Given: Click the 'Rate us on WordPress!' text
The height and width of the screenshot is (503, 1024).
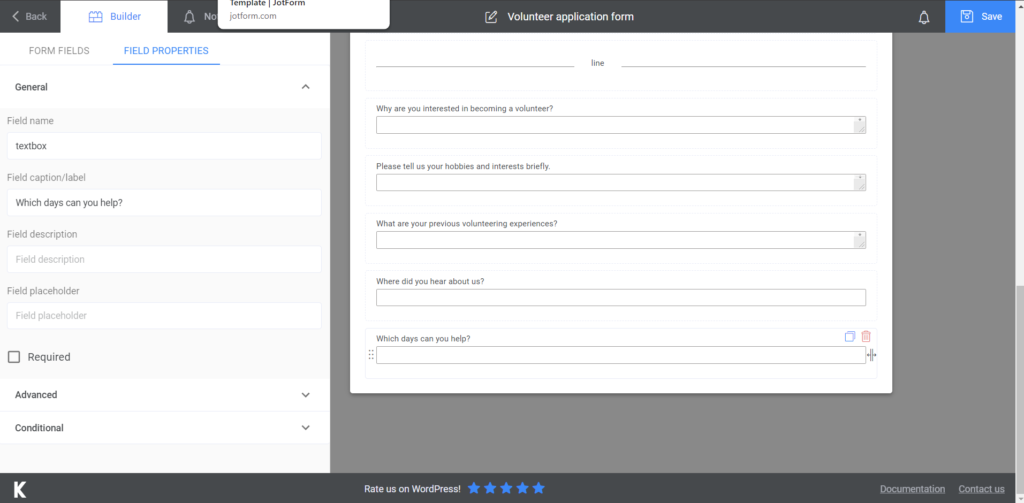Looking at the screenshot, I should coord(412,489).
